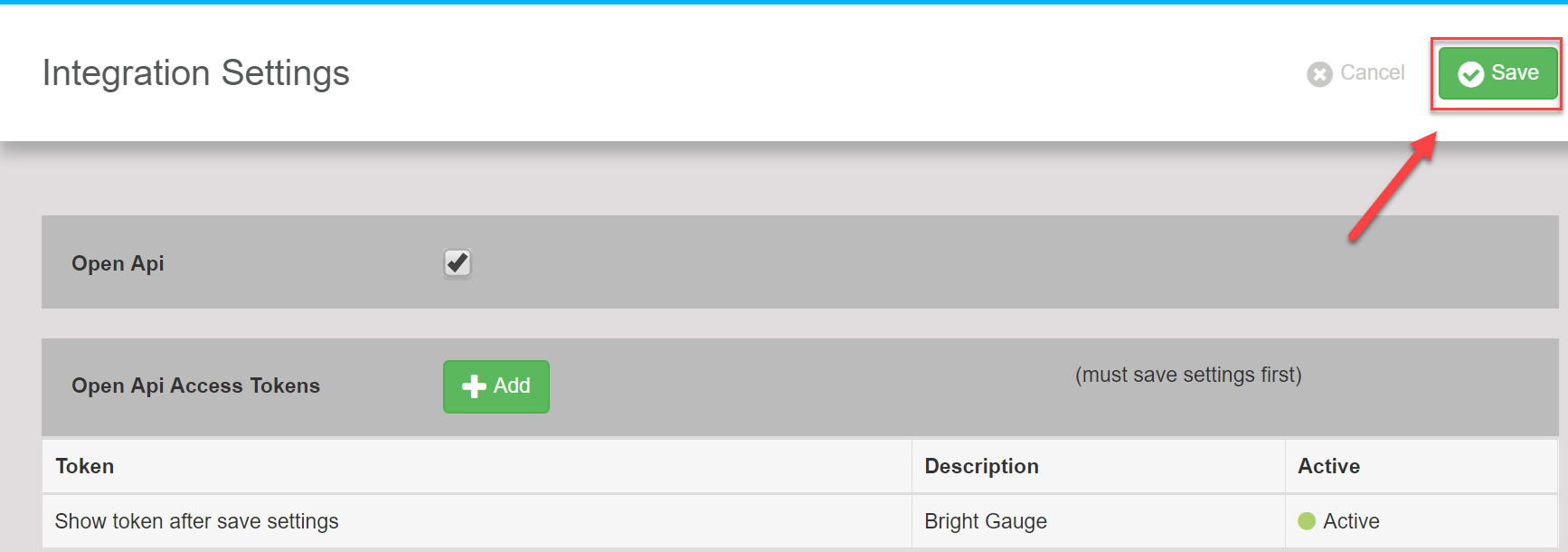Viewport: 1568px width, 552px height.
Task: Cancel the integration settings changes
Action: point(1355,73)
